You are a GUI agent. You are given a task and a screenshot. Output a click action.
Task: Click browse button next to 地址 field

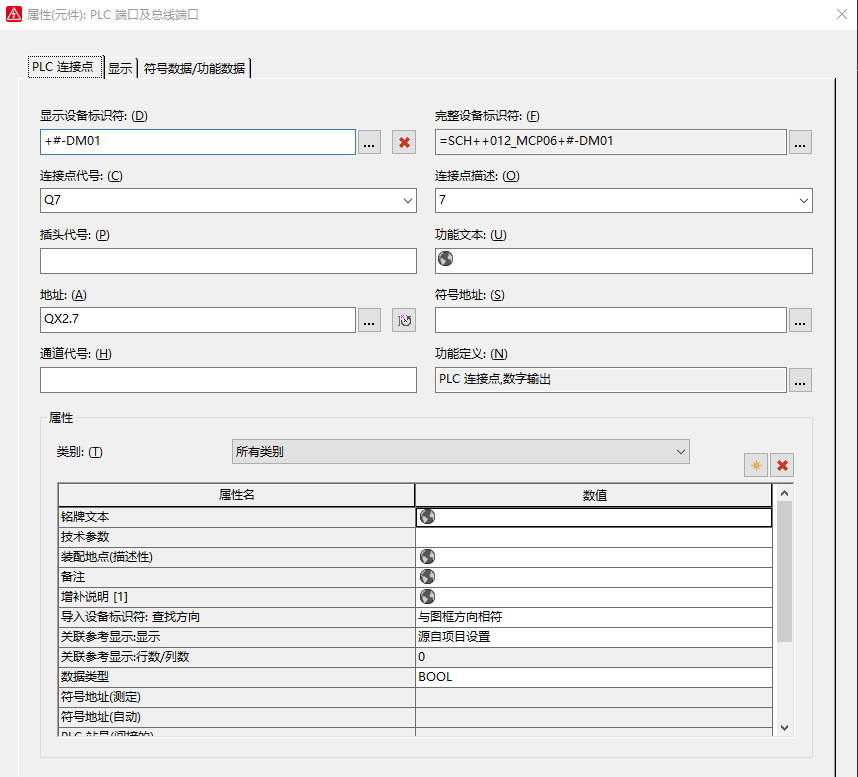coord(369,320)
